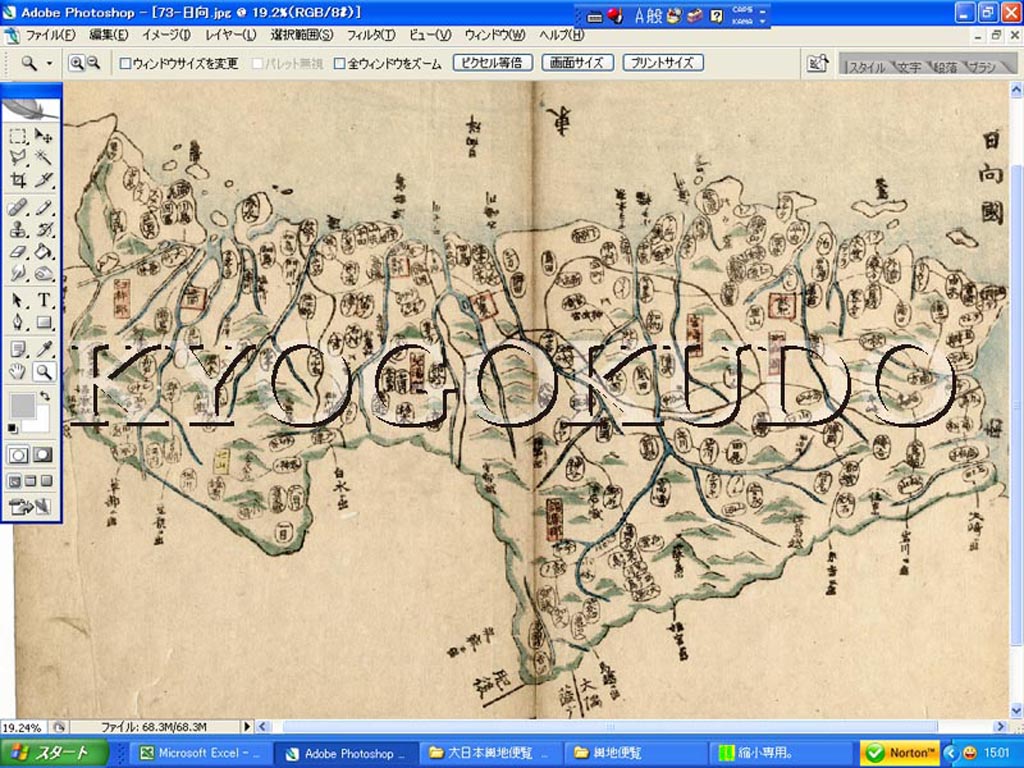Switch to Standard editing mode

click(x=18, y=455)
